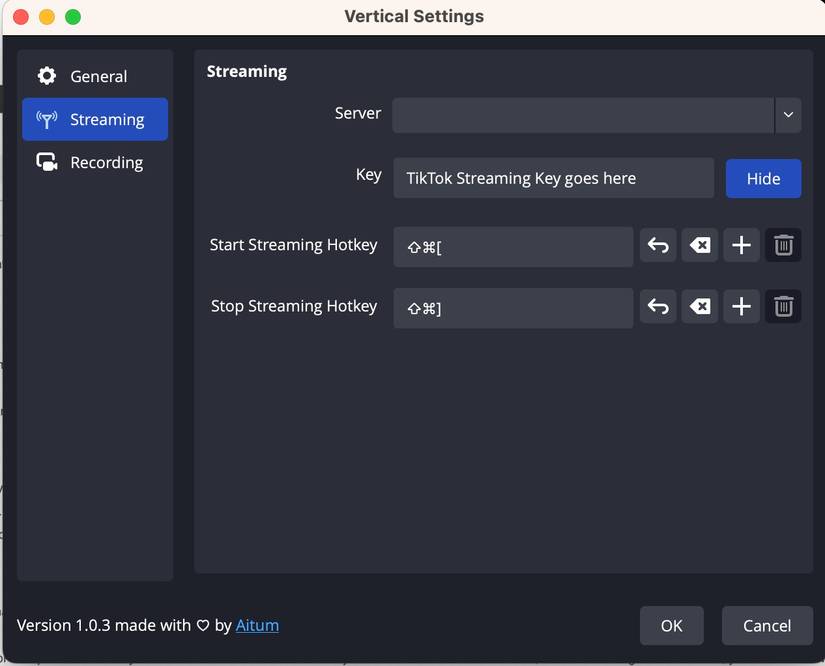This screenshot has height=666, width=825.
Task: Switch to the Recording tab
Action: pos(105,162)
